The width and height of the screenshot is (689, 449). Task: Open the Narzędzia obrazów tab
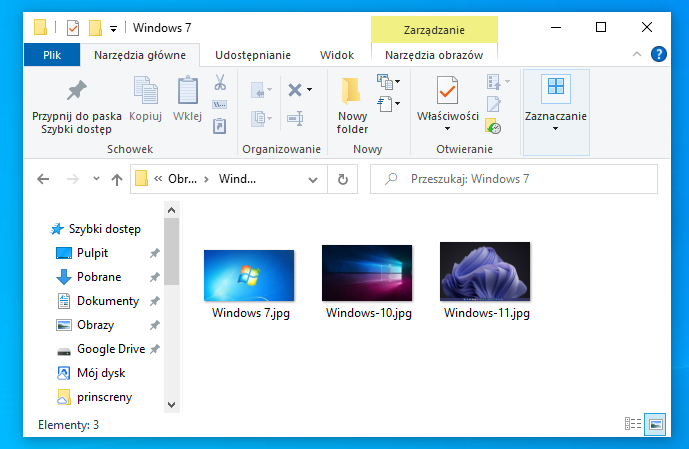(x=434, y=55)
